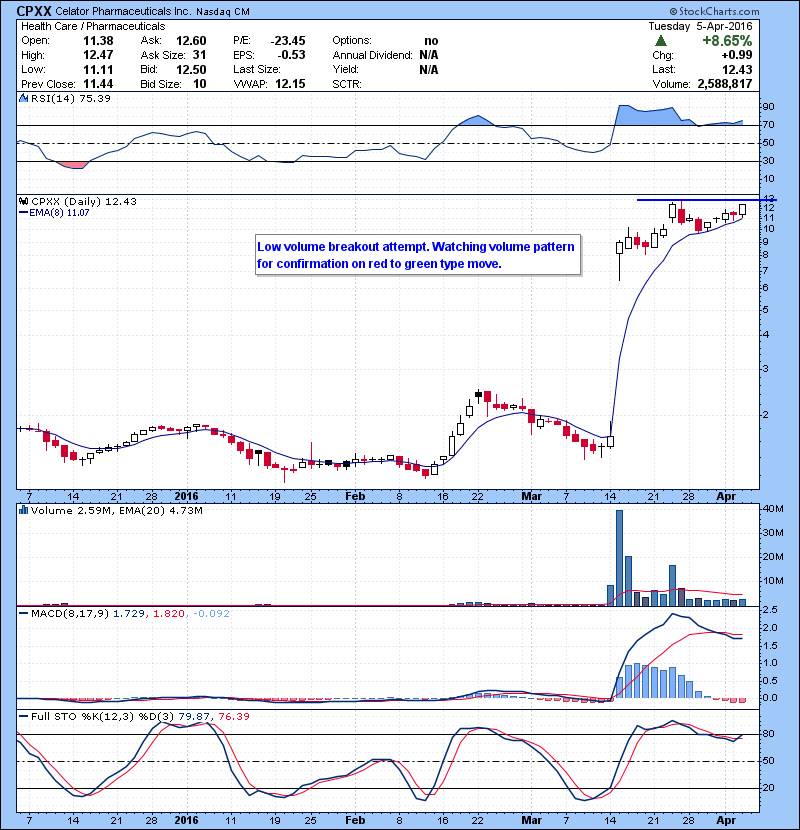Click the High price 12.47

(98, 55)
